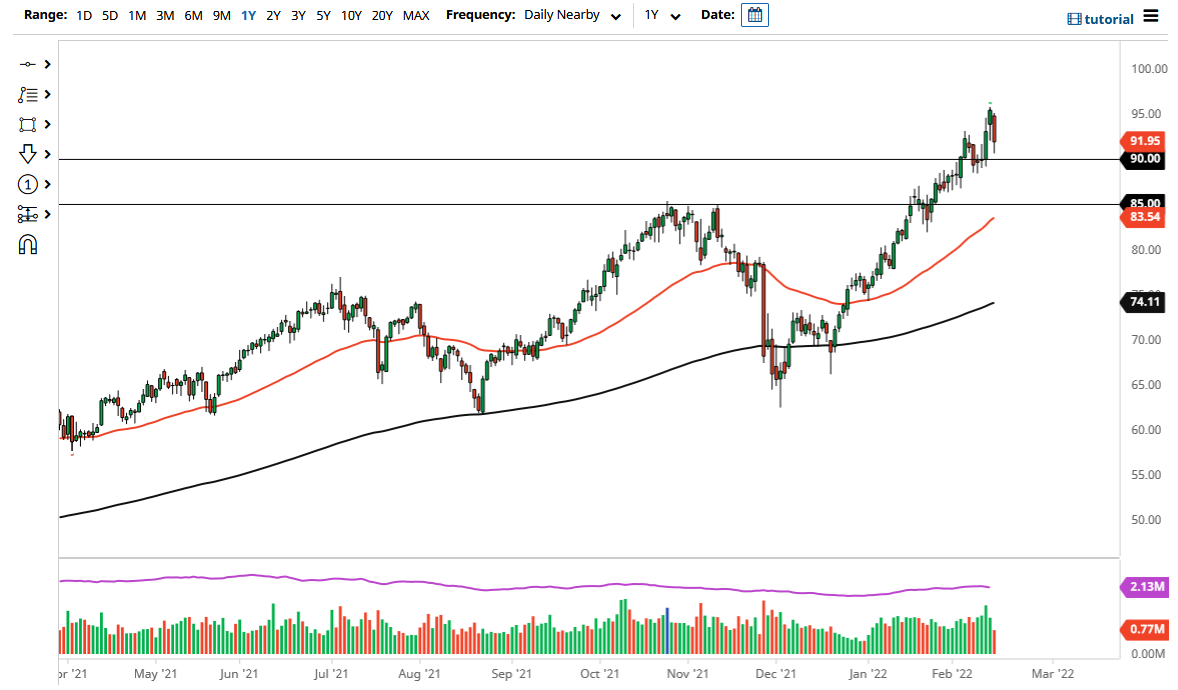Select the line drawing tool

coord(28,63)
